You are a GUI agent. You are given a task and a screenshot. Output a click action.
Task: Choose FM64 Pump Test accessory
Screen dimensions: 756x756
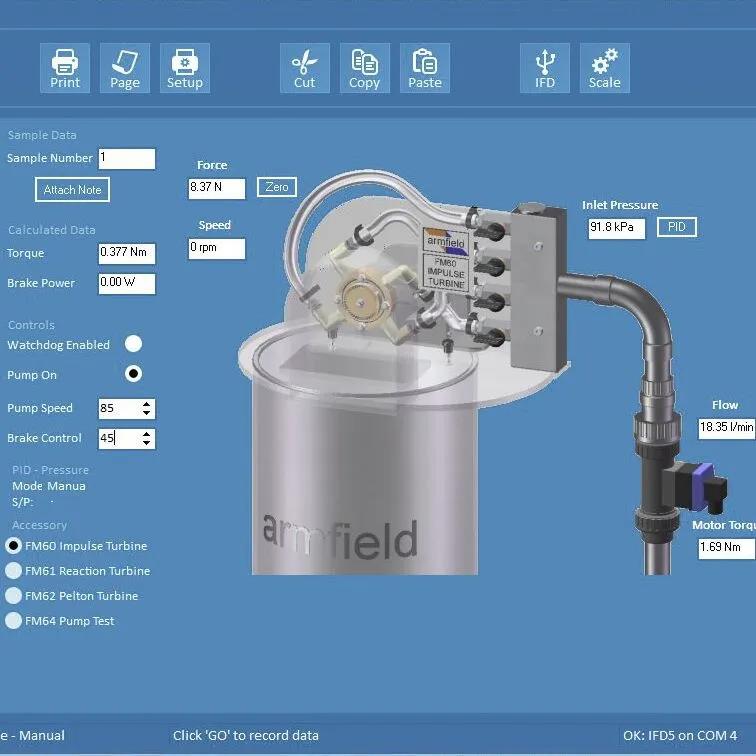click(14, 621)
